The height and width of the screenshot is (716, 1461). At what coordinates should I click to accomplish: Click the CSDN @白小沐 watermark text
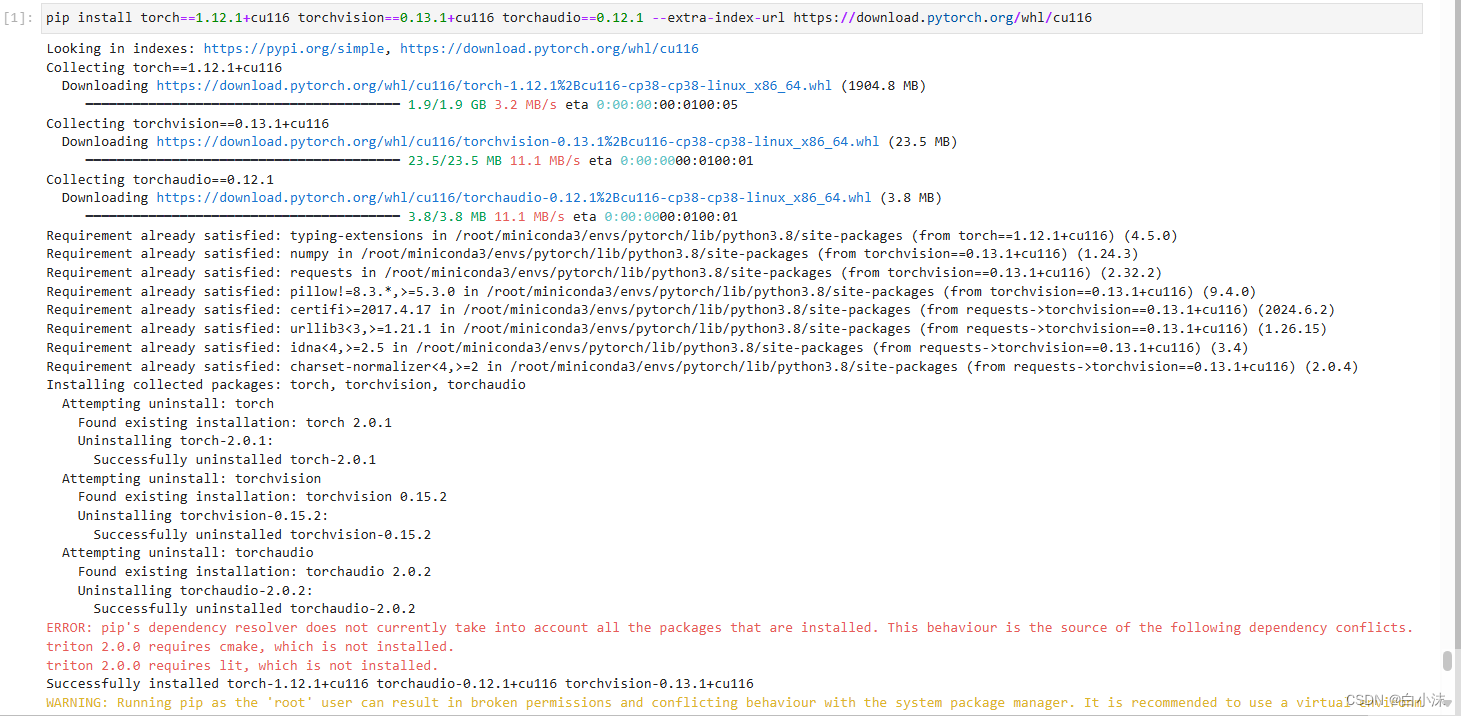[x=1394, y=698]
